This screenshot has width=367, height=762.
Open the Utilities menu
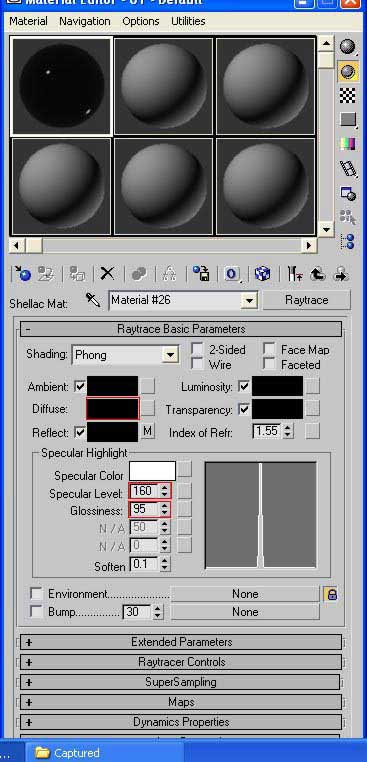[188, 21]
